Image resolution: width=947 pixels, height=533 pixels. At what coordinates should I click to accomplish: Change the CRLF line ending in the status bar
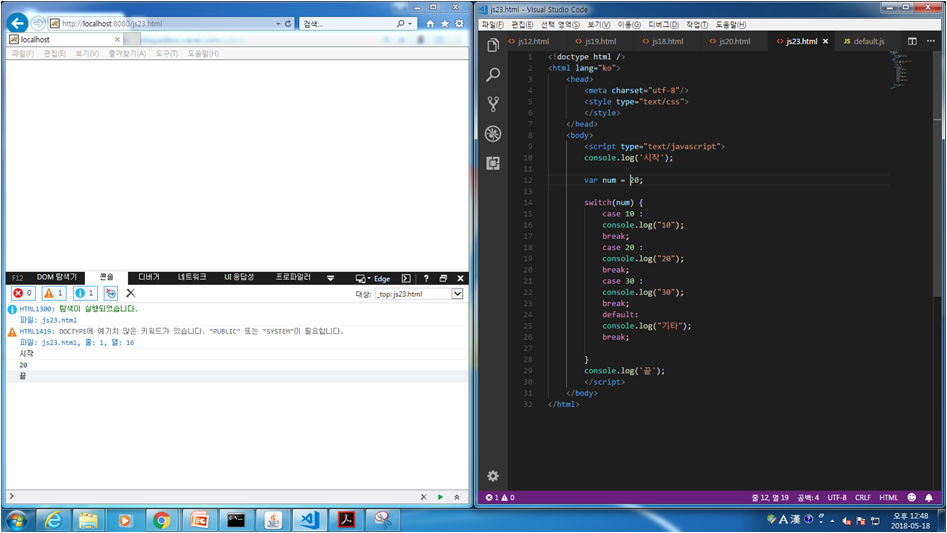tap(862, 497)
